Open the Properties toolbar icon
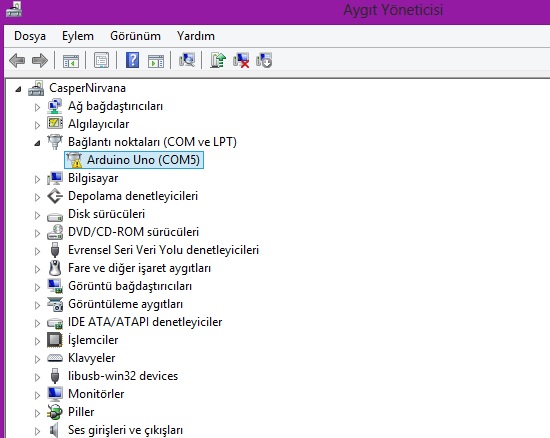Image resolution: width=550 pixels, height=438 pixels. [101, 60]
